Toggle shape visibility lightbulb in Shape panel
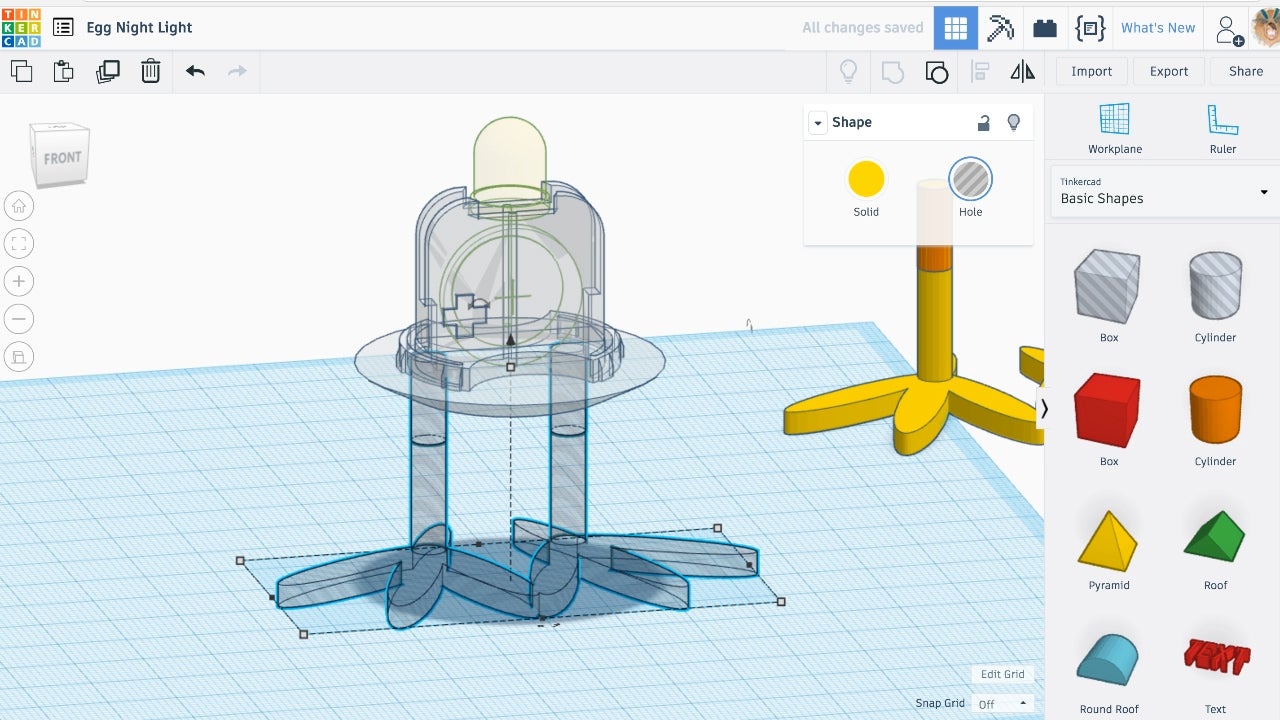 [x=1013, y=122]
